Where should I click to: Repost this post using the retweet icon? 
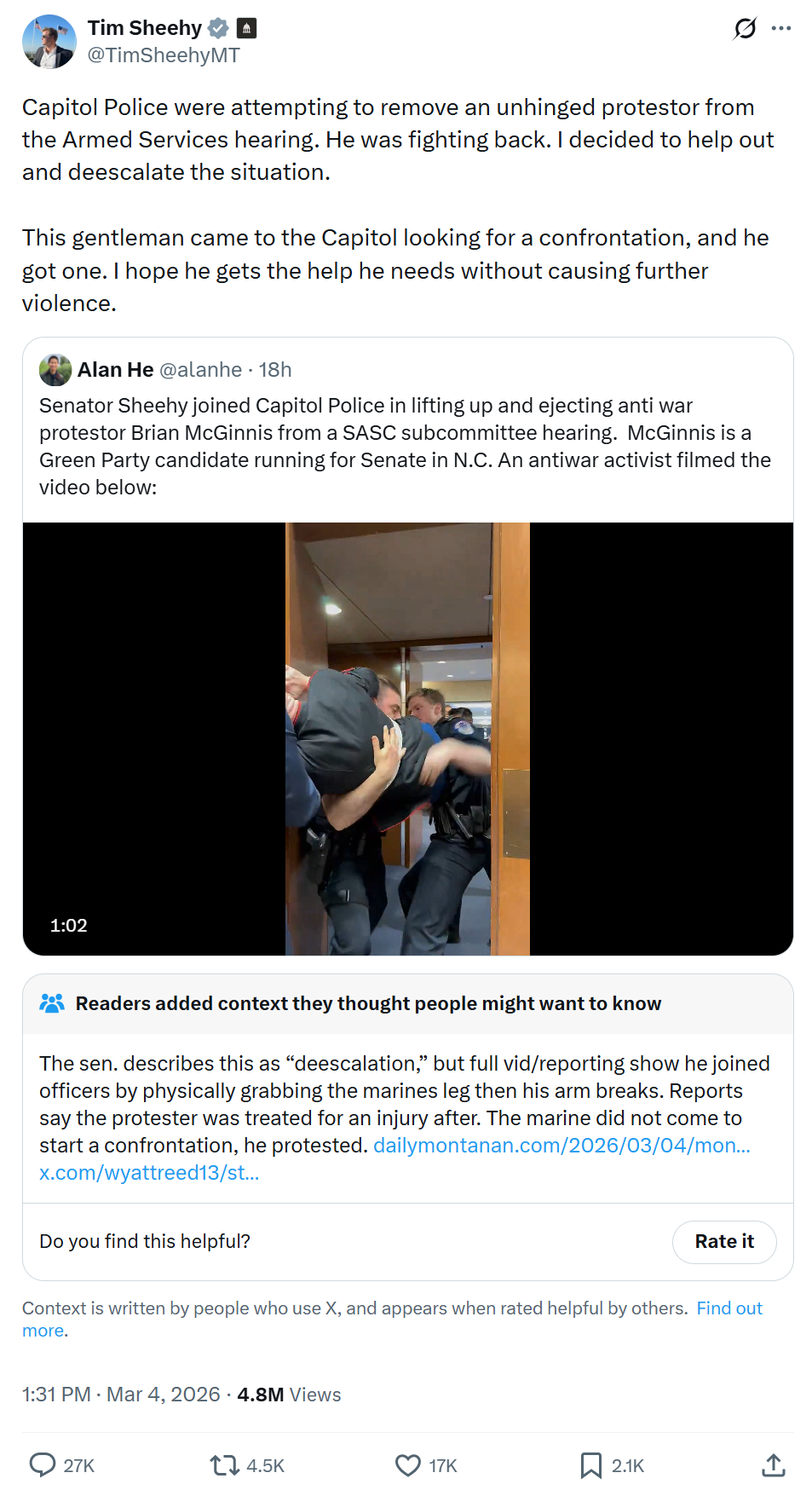coord(225,1464)
